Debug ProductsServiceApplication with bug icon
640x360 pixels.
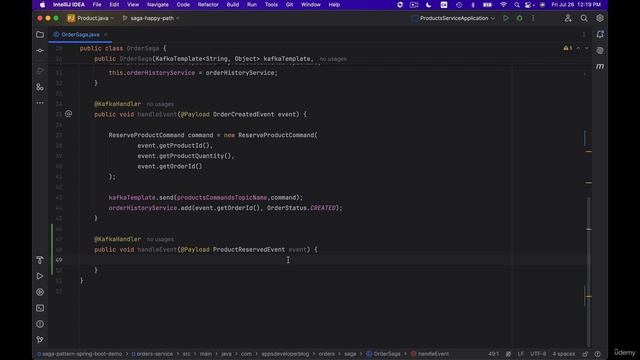pos(520,18)
